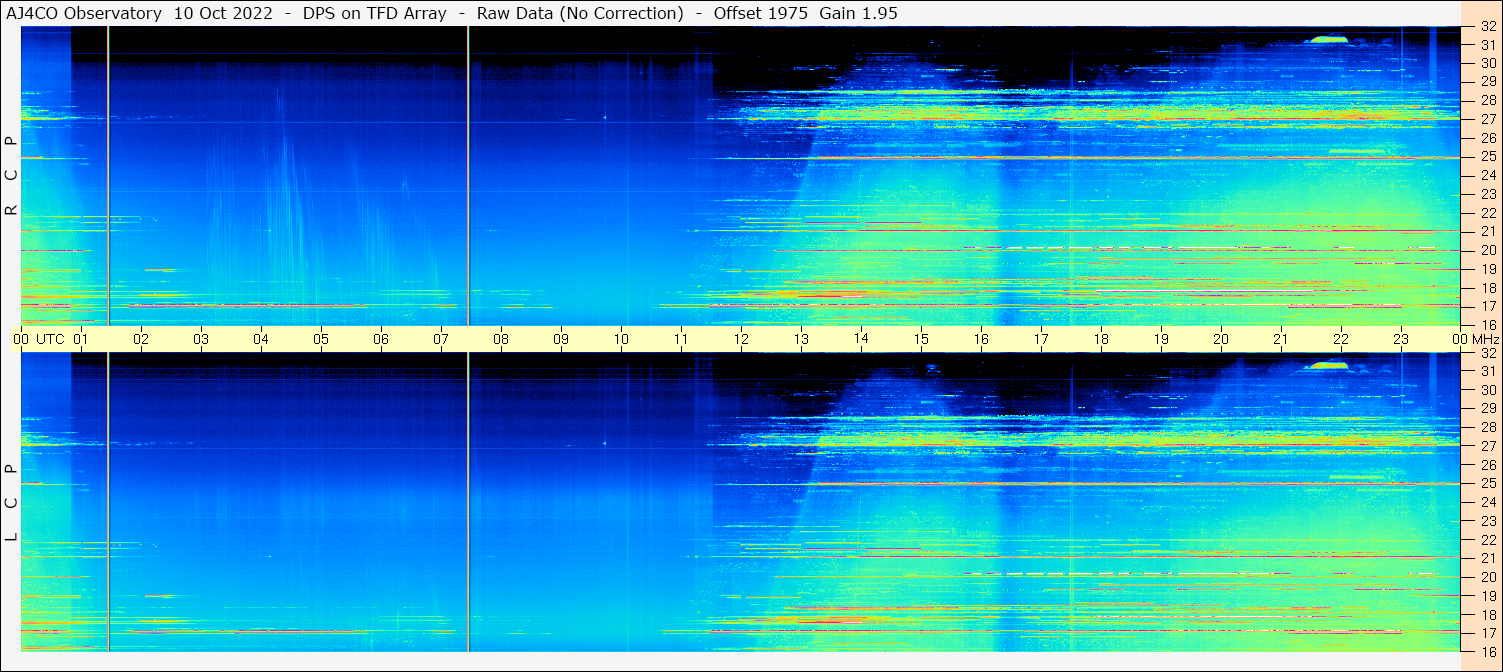Click the "19" hour label on time axis

tap(1161, 339)
